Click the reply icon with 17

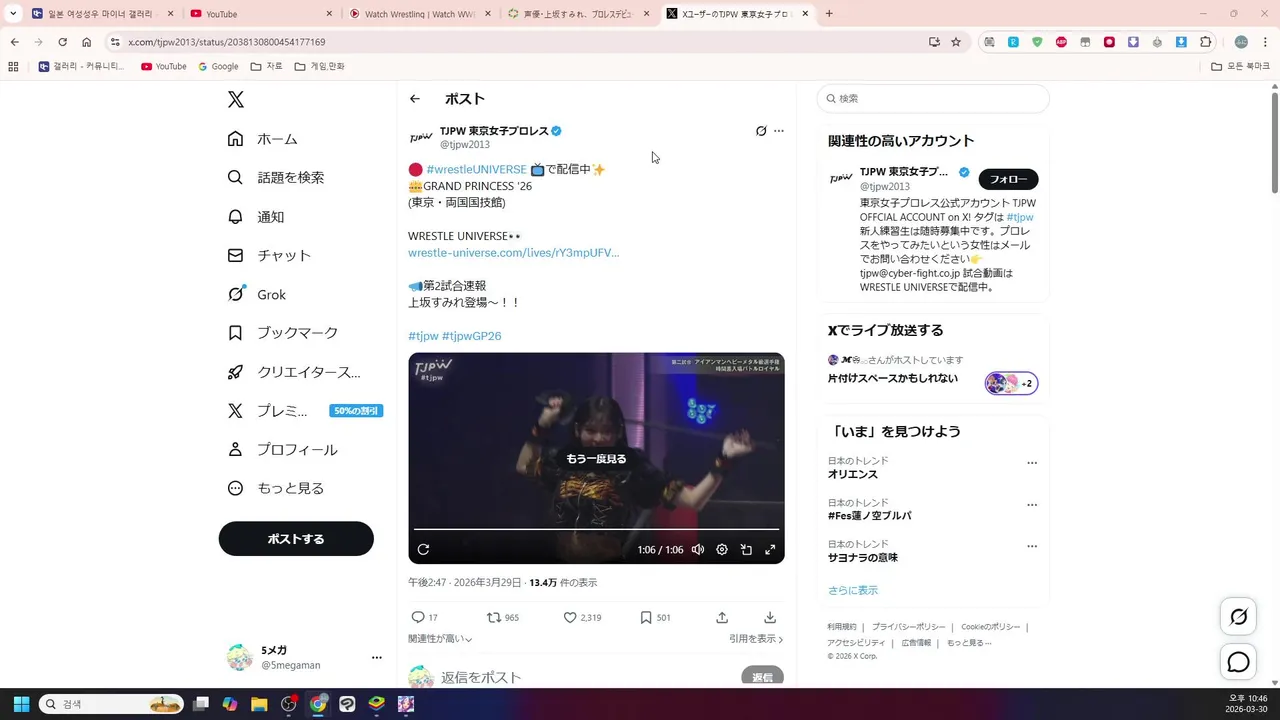click(418, 618)
